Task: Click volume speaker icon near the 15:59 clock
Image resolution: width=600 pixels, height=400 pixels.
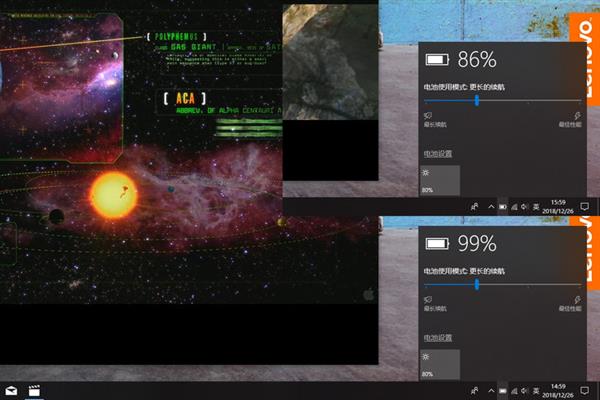Action: 525,207
